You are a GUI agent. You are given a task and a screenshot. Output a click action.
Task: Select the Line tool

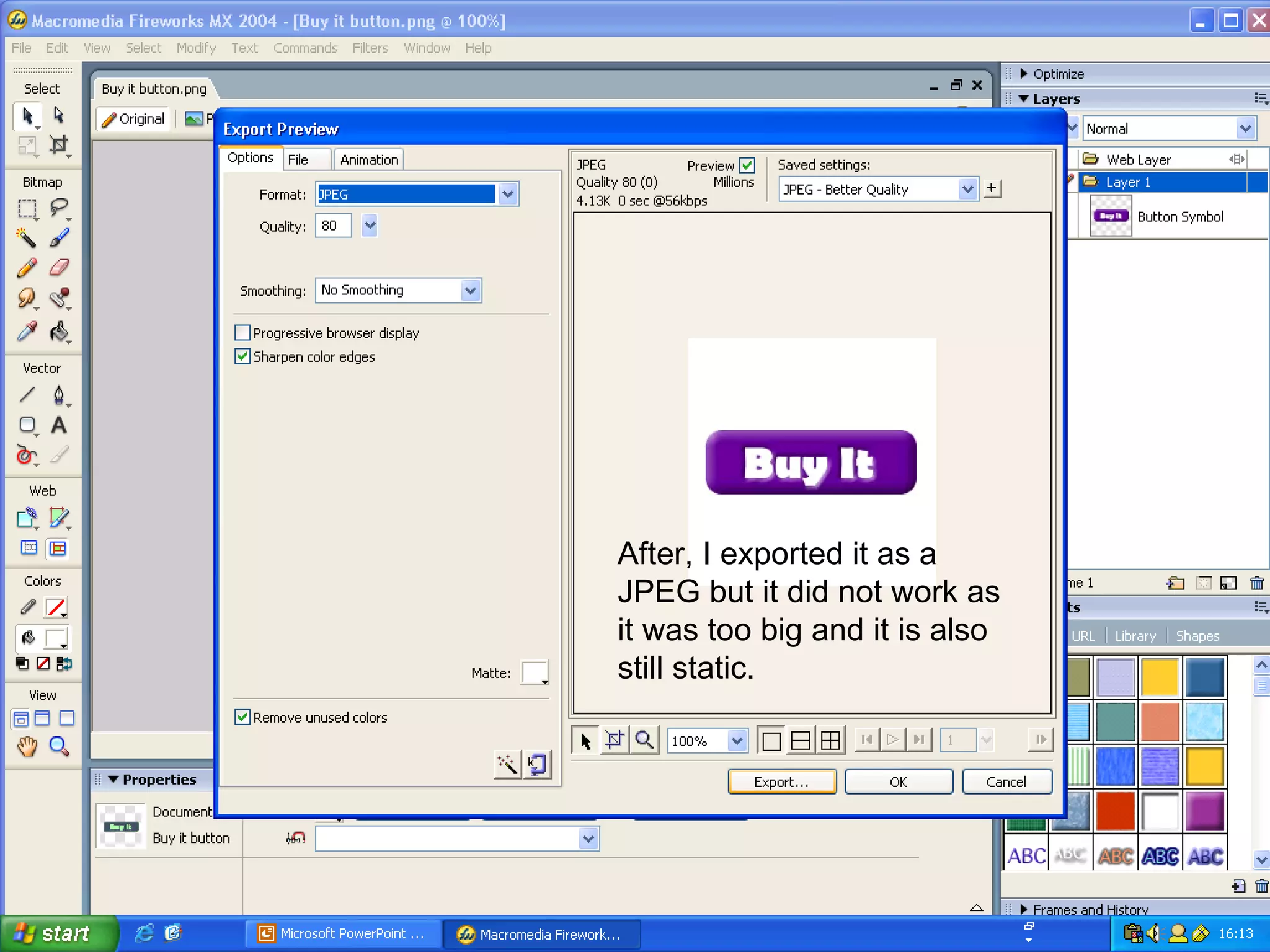click(26, 395)
